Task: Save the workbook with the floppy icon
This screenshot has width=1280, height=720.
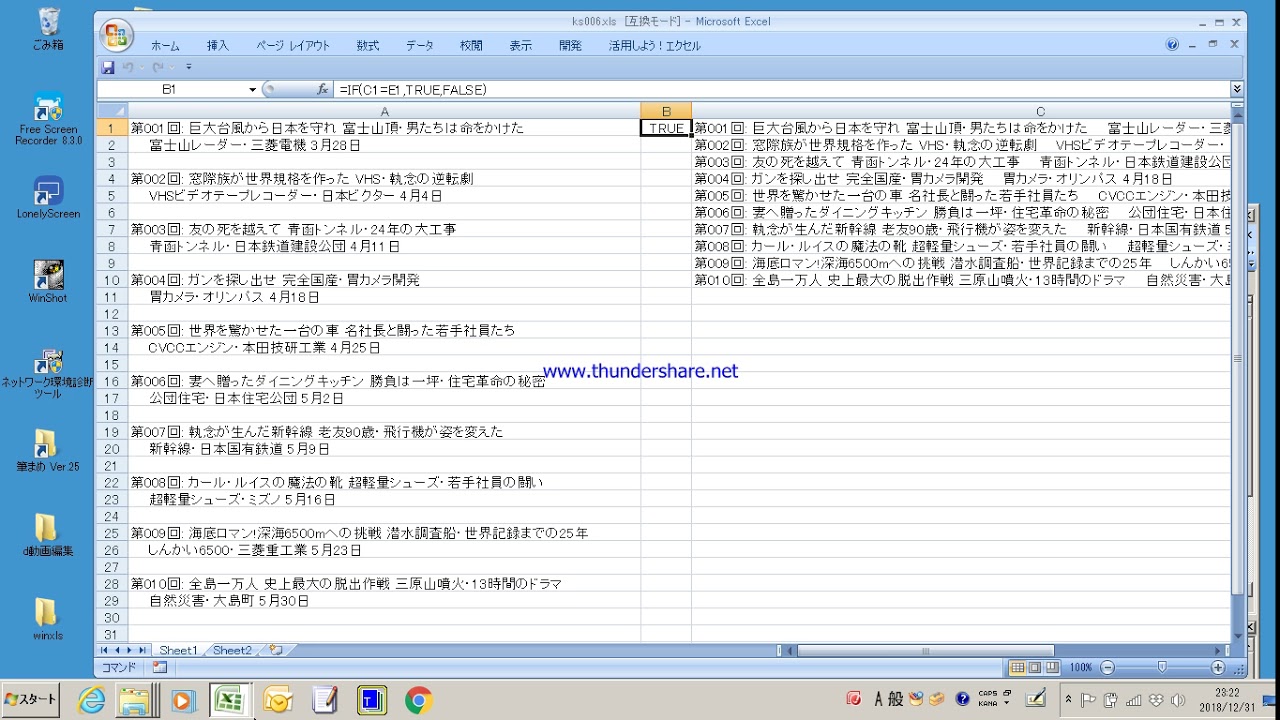Action: coord(108,67)
